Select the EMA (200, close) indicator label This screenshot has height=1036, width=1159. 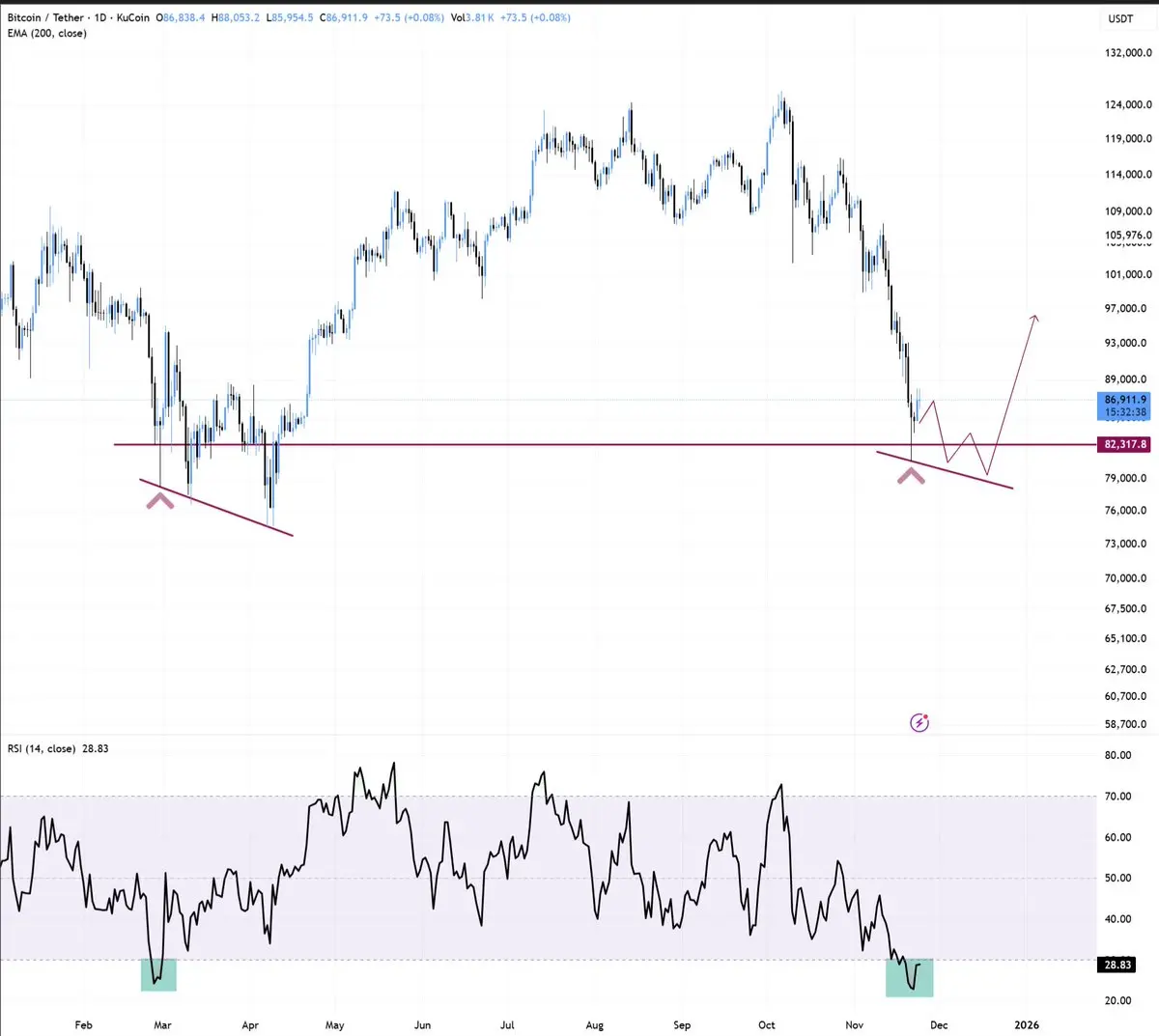(x=46, y=33)
